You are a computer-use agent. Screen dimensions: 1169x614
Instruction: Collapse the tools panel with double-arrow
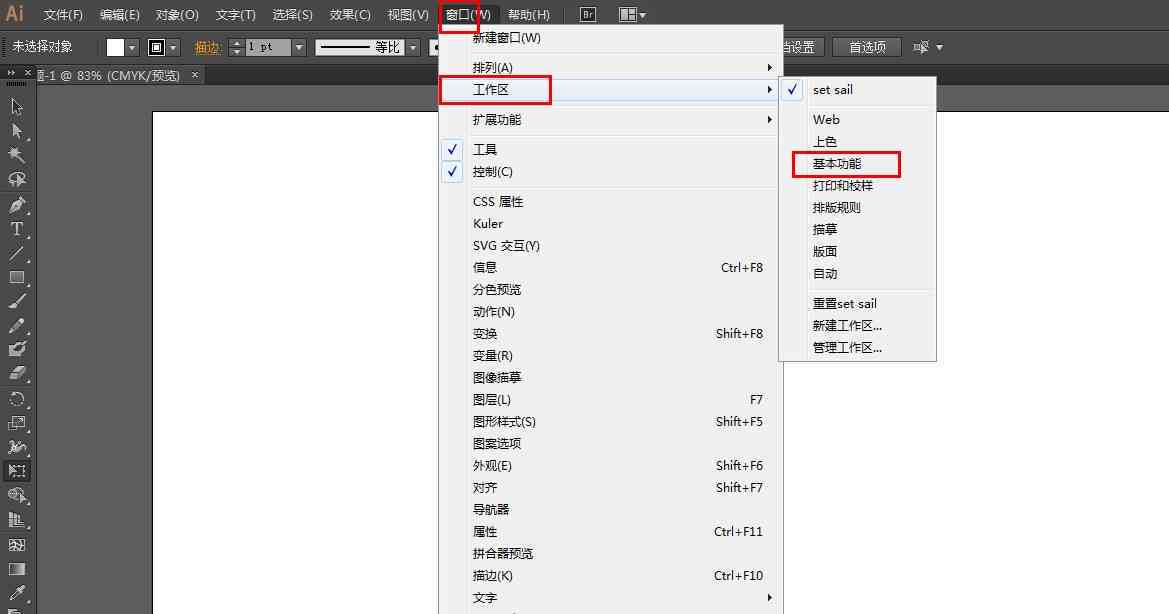[11, 73]
